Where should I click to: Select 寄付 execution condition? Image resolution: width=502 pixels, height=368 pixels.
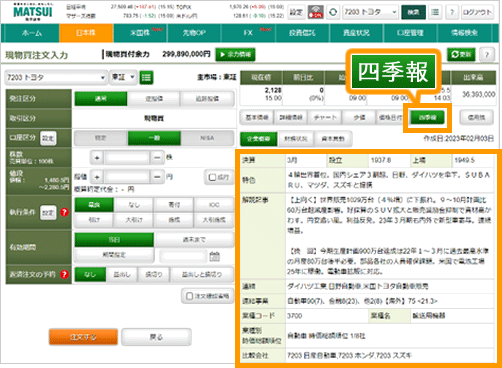point(174,205)
